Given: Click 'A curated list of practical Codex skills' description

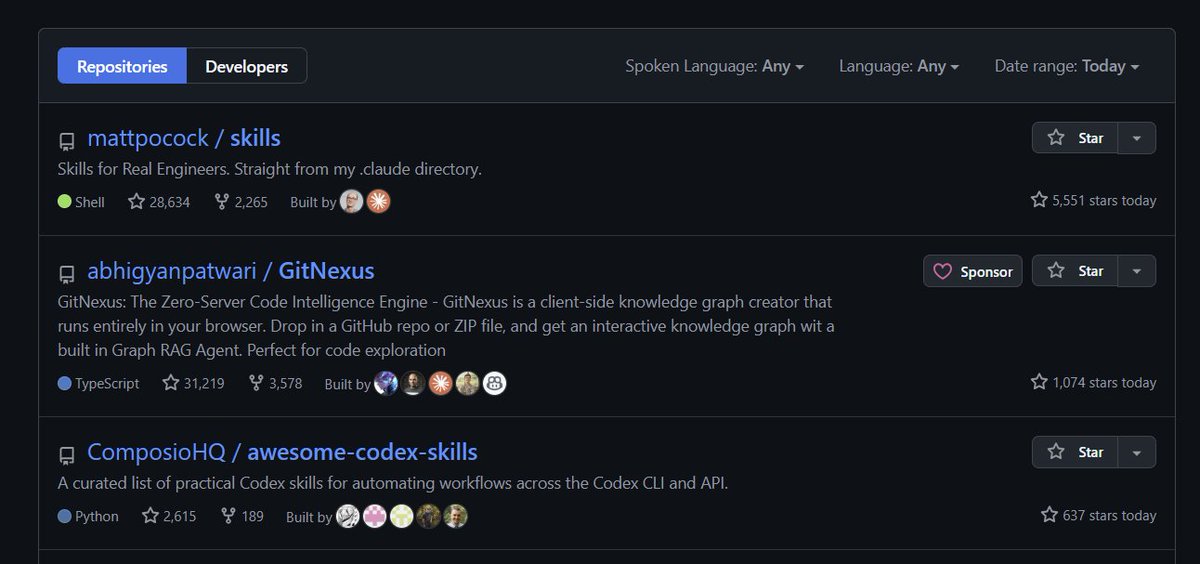Looking at the screenshot, I should click(393, 483).
